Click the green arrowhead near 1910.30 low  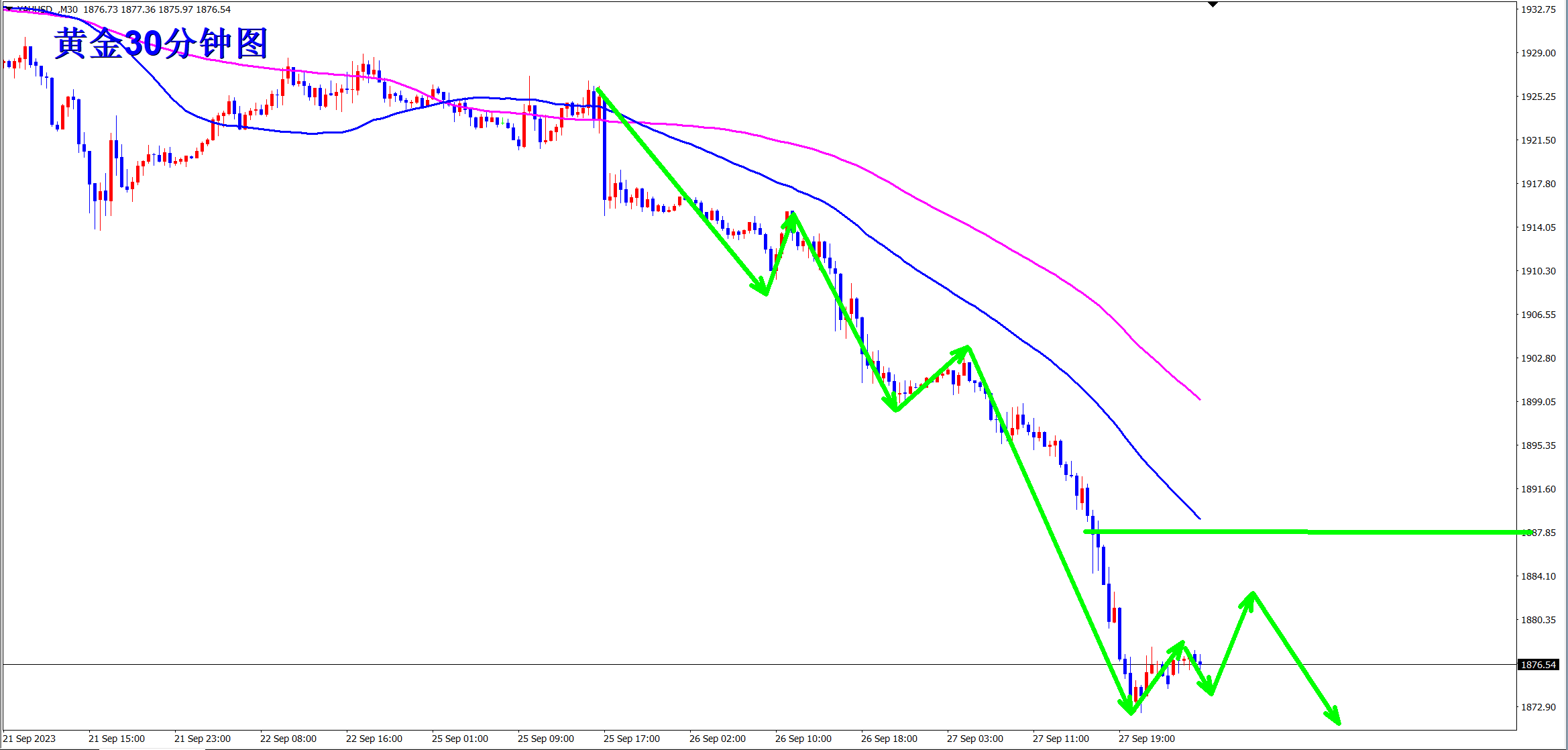click(x=763, y=289)
